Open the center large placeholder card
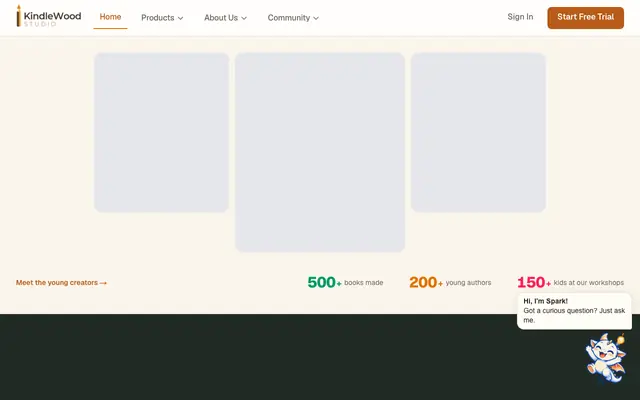640x400 pixels. coord(320,152)
